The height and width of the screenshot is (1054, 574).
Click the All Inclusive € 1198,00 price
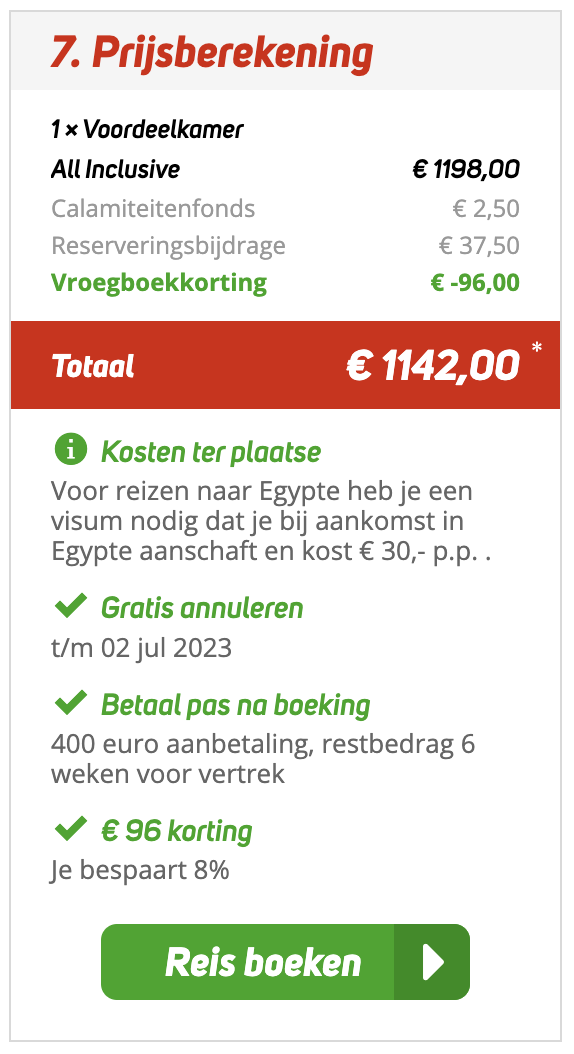coord(466,169)
